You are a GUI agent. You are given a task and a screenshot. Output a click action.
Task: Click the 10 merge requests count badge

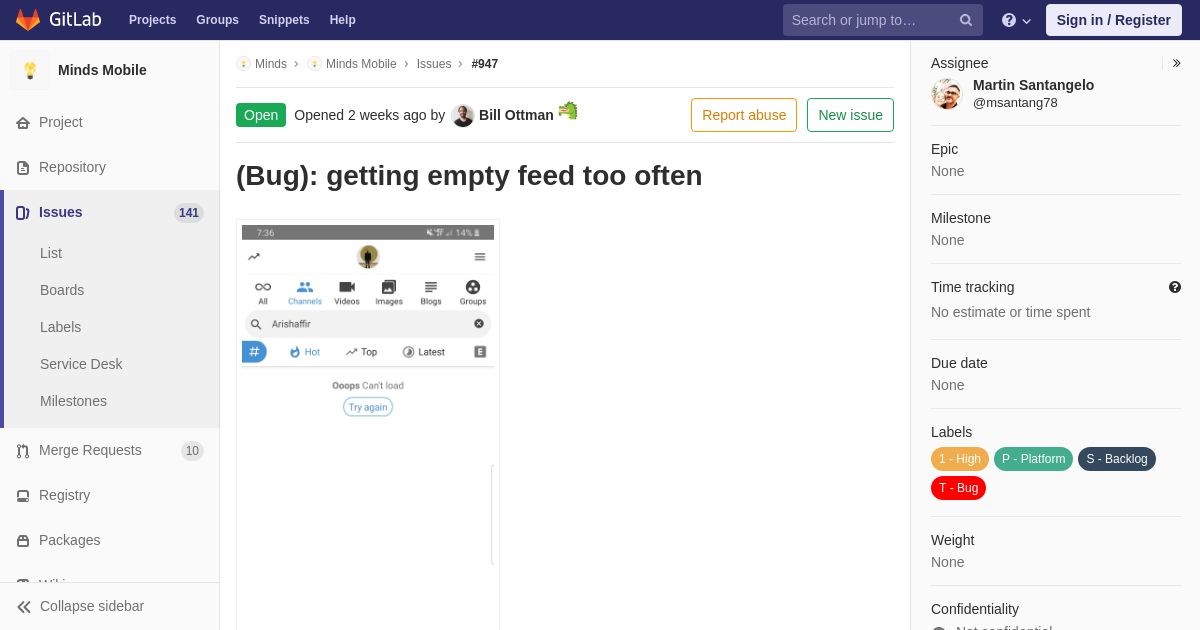point(193,451)
